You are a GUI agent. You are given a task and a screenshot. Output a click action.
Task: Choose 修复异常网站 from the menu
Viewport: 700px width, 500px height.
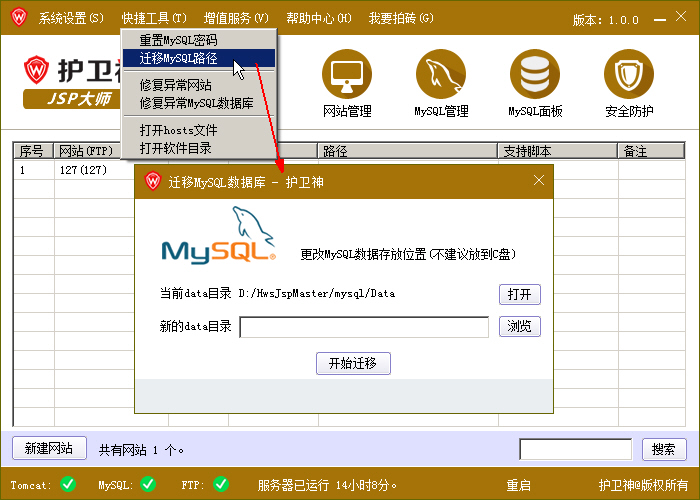coord(199,85)
